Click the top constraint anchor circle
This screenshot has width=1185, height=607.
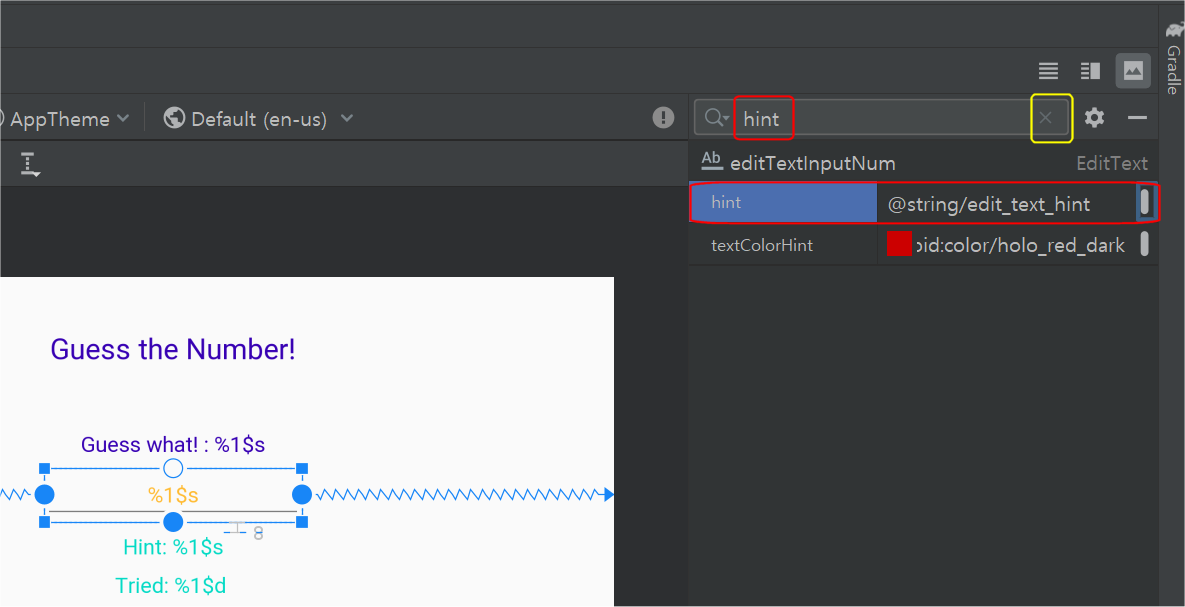(173, 469)
